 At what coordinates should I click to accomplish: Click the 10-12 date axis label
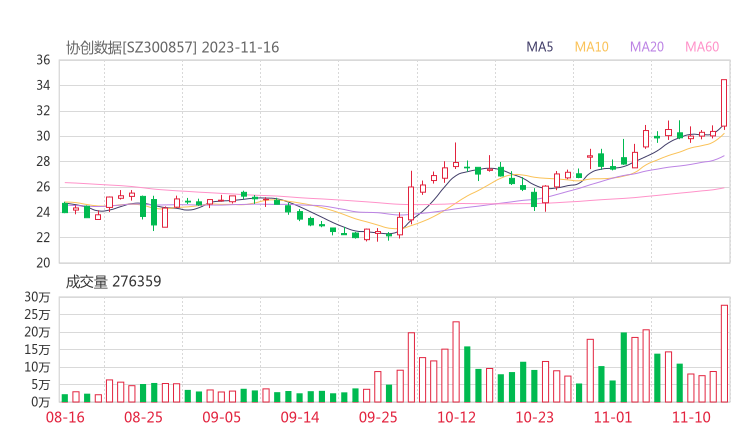pyautogui.click(x=456, y=417)
